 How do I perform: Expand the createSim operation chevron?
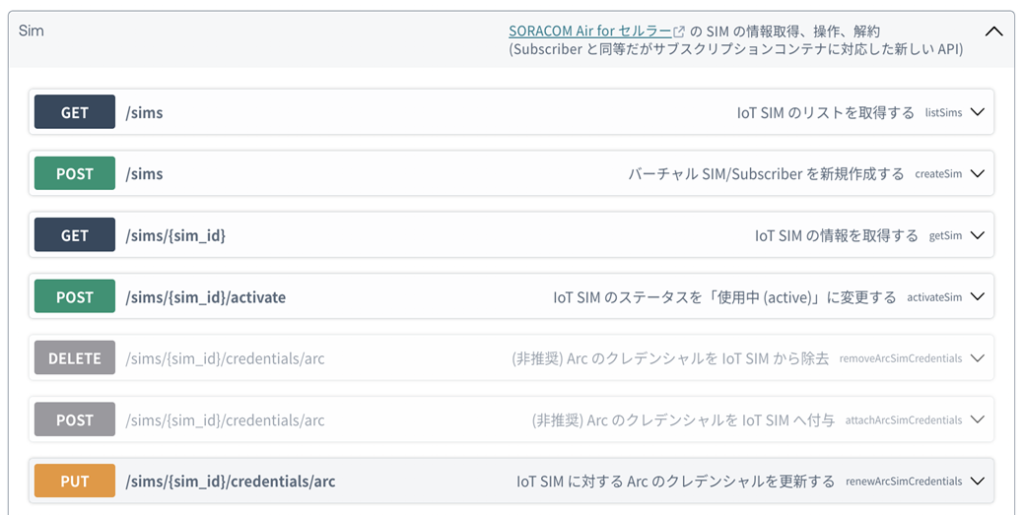[x=977, y=174]
